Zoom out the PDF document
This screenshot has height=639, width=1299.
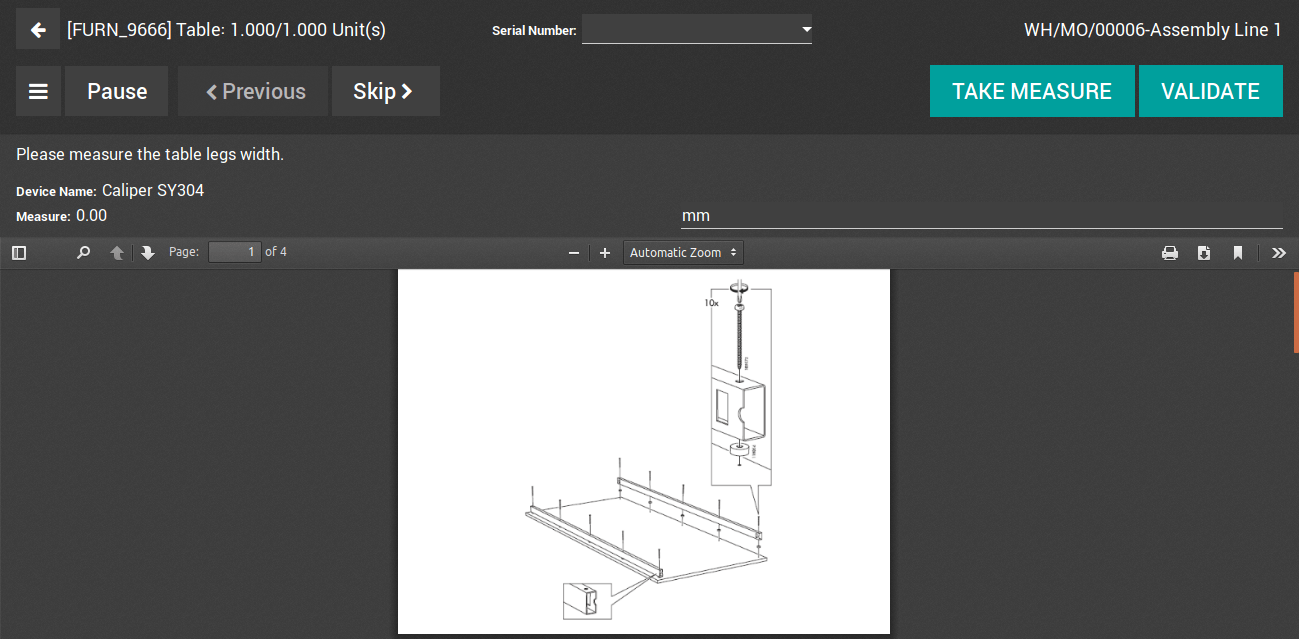[574, 253]
